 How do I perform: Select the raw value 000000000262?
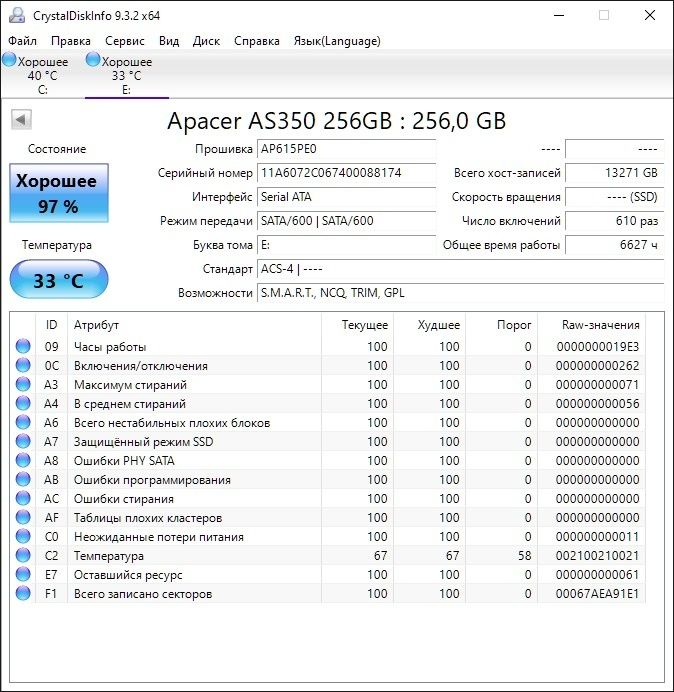point(597,366)
